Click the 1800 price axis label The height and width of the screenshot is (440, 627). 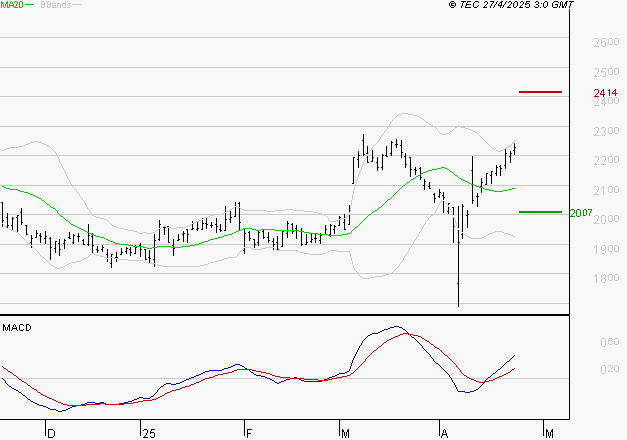[606, 278]
